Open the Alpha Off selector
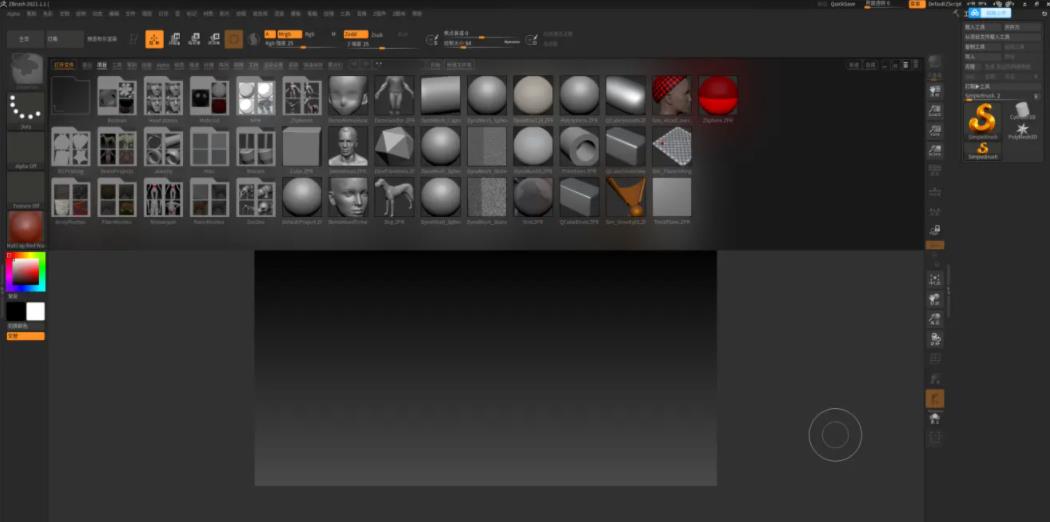 point(26,150)
